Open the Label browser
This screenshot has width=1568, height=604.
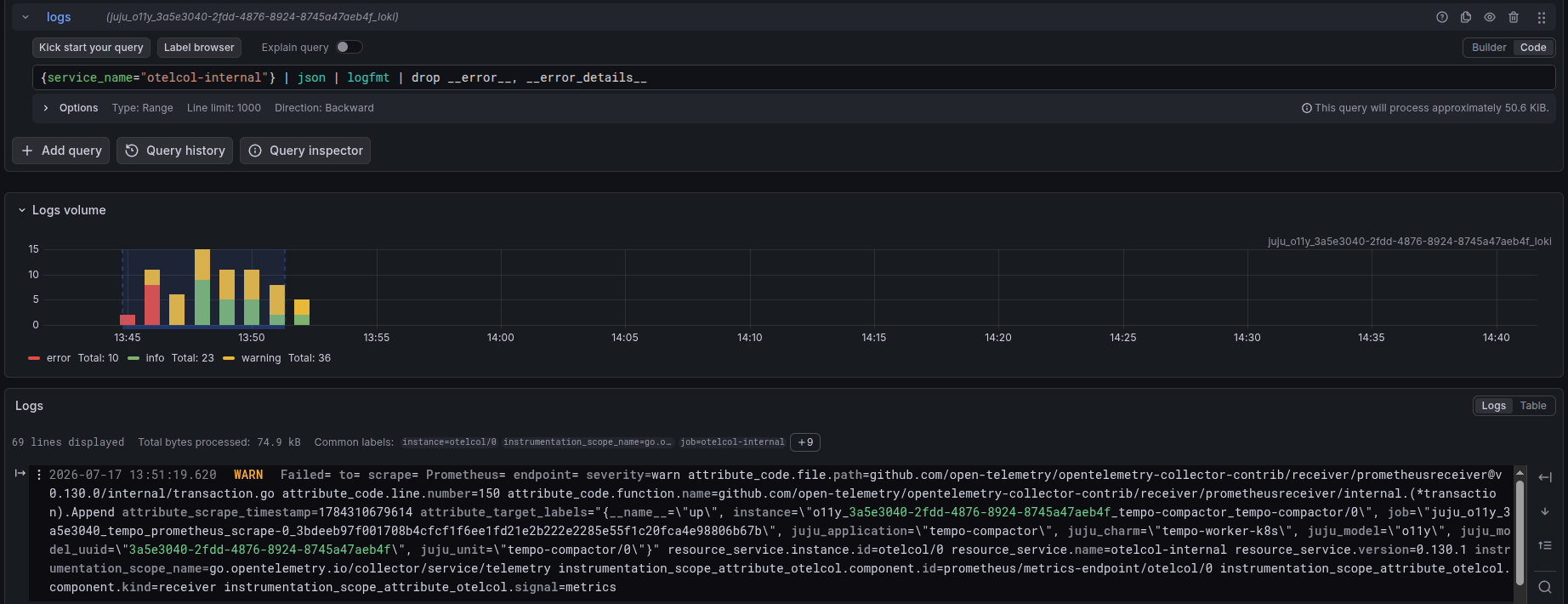point(199,48)
